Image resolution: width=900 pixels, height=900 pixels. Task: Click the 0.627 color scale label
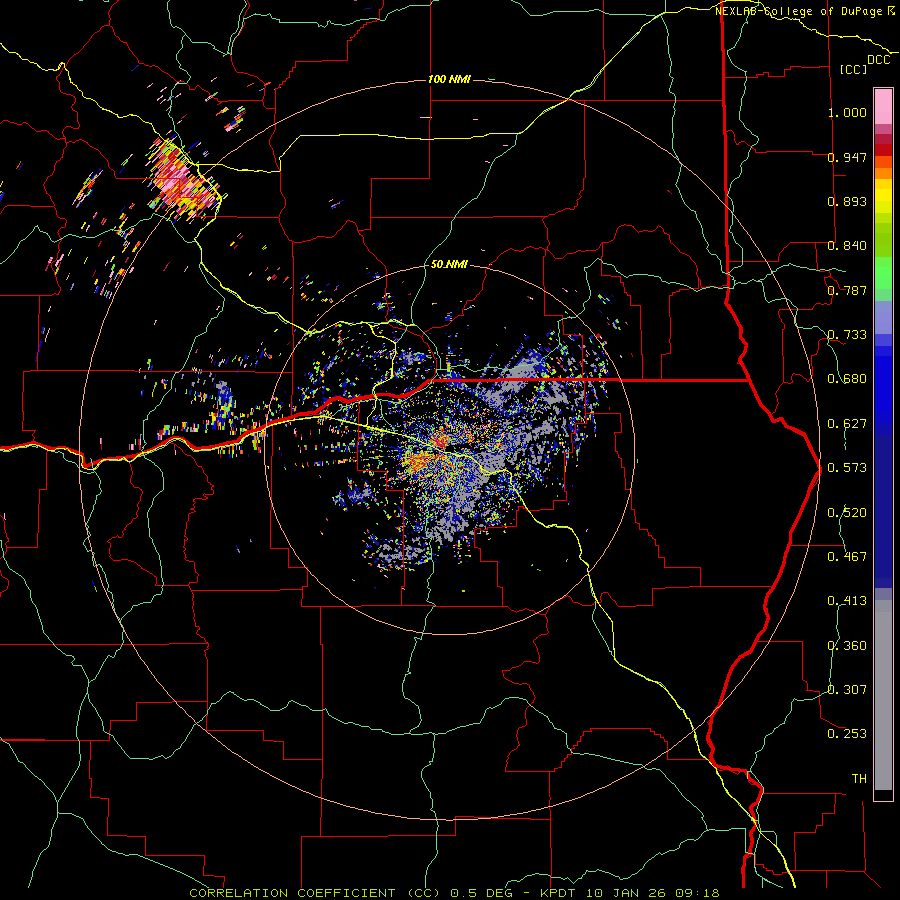tap(847, 424)
